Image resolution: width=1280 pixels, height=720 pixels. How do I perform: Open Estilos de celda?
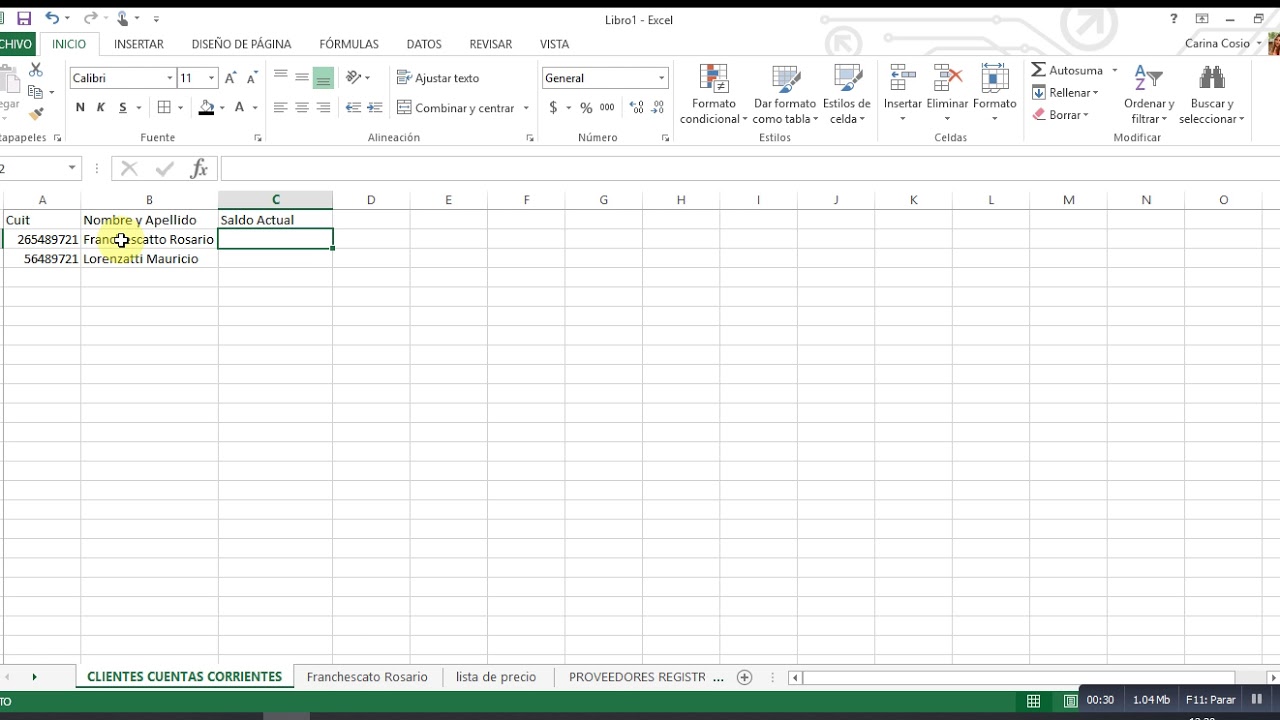[847, 95]
